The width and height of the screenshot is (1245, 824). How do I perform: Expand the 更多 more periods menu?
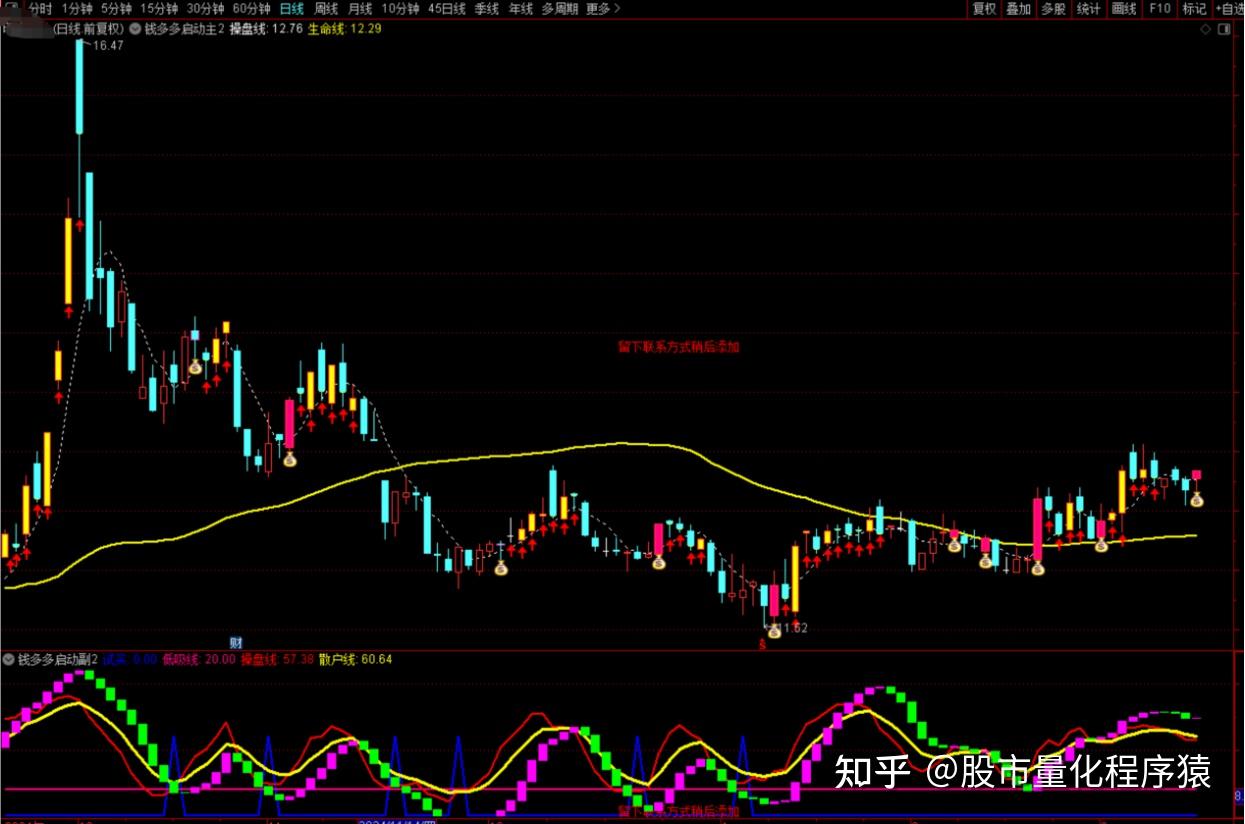coord(603,8)
